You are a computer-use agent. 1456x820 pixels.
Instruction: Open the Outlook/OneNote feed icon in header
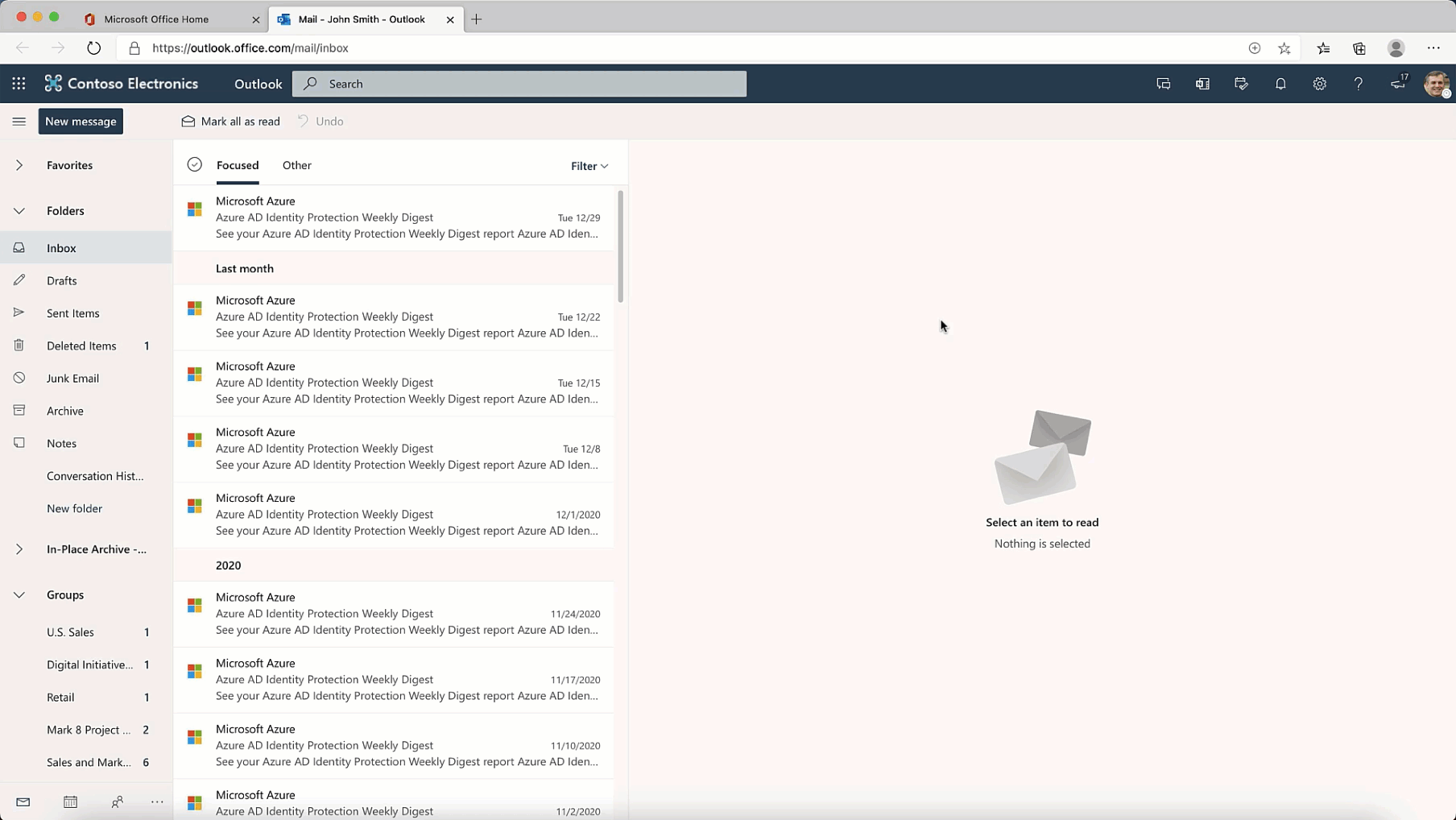click(x=1202, y=84)
